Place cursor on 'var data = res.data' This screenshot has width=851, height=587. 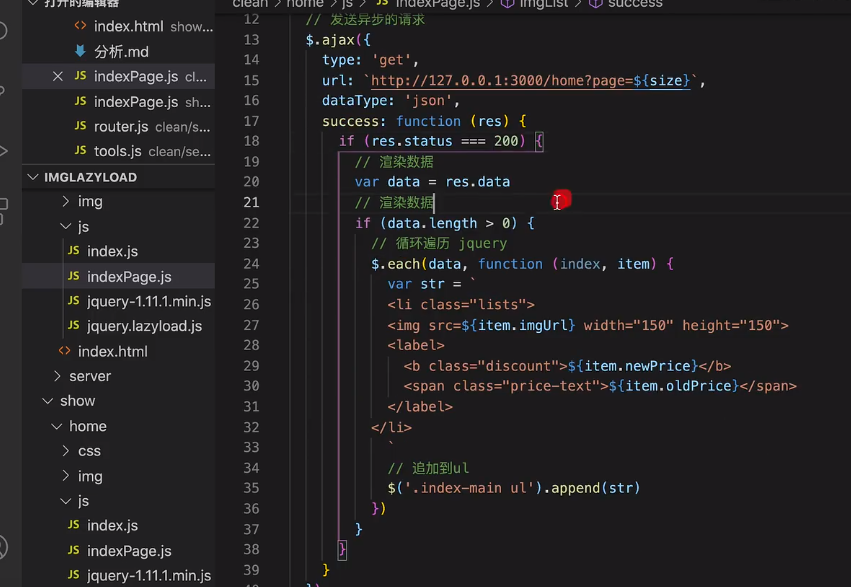(433, 182)
